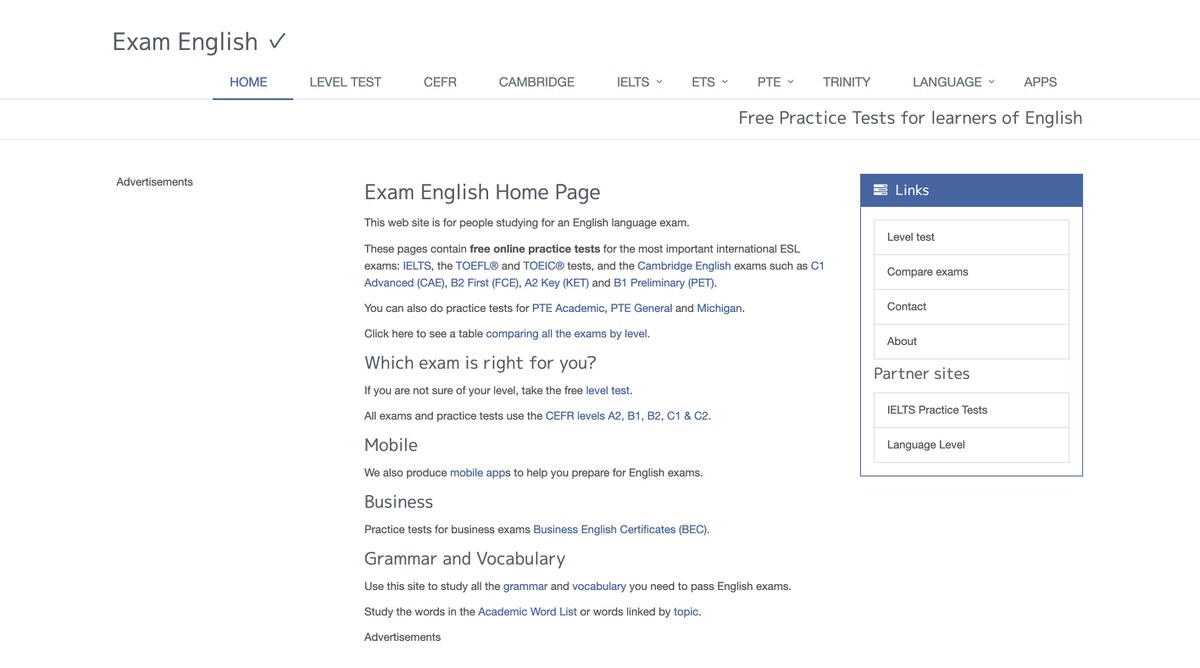Image resolution: width=1200 pixels, height=668 pixels.
Task: Select TRINITY in the top menu
Action: pyautogui.click(x=846, y=82)
